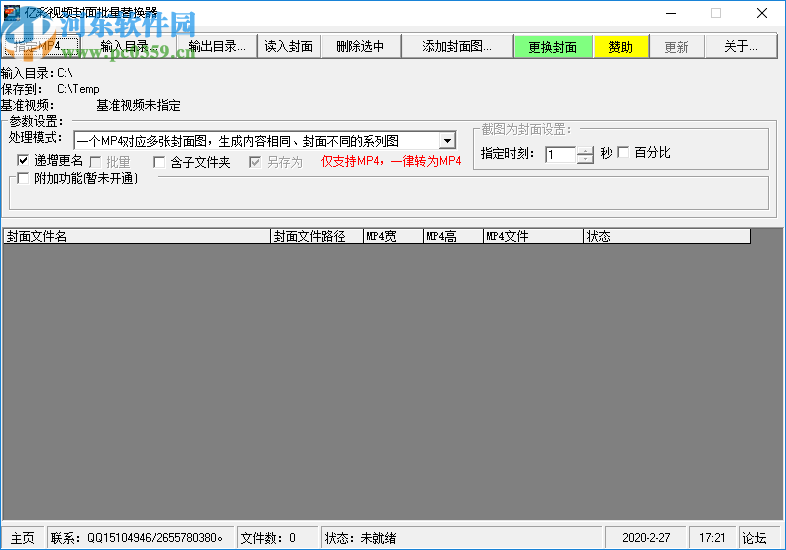Click the yellow 赞助 sponsor button
Screen dimensions: 786x550
point(621,47)
